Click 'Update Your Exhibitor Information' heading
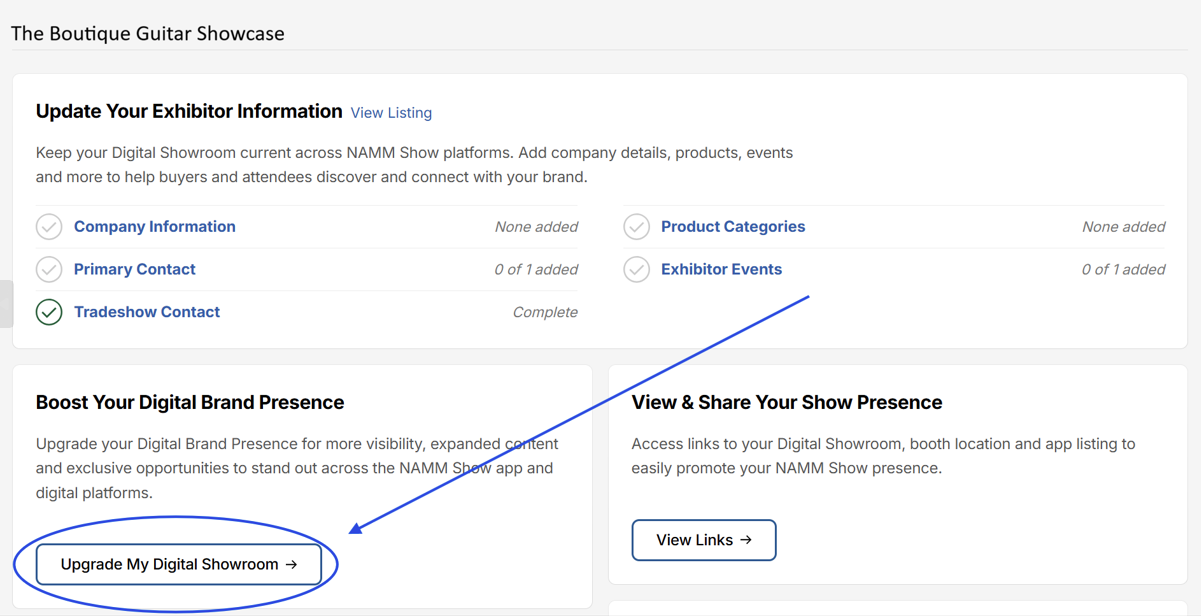Image resolution: width=1201 pixels, height=616 pixels. [189, 111]
